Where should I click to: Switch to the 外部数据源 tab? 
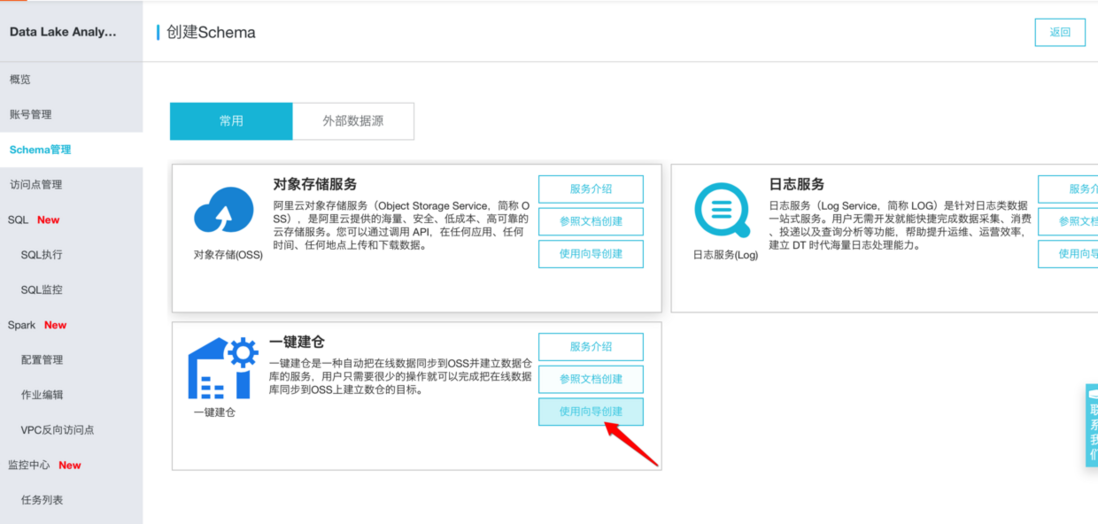353,121
